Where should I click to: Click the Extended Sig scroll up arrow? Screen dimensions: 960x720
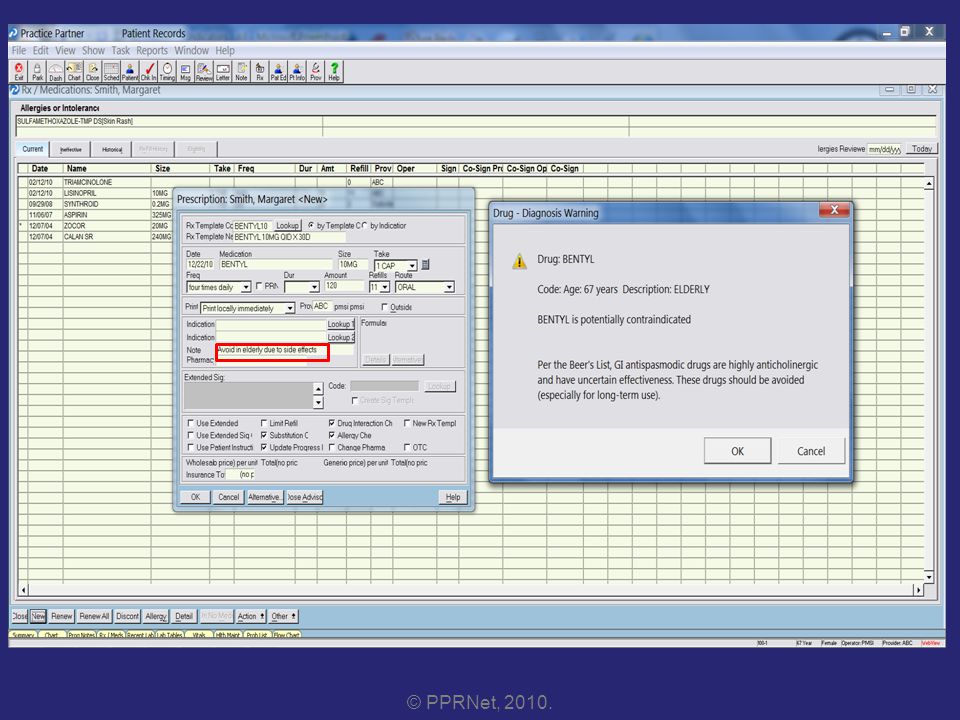[318, 388]
